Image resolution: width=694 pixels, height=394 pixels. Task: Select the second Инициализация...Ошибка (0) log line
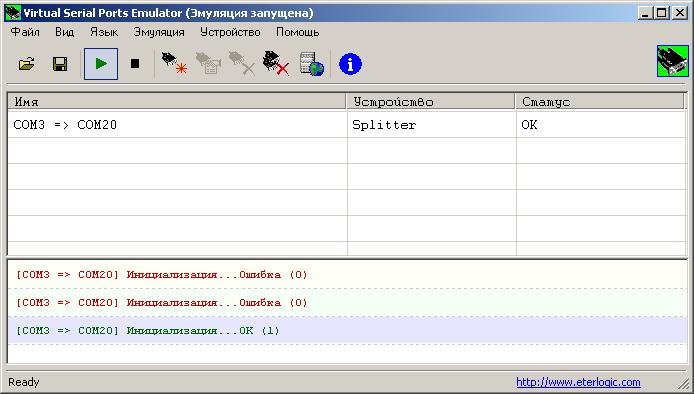point(347,303)
